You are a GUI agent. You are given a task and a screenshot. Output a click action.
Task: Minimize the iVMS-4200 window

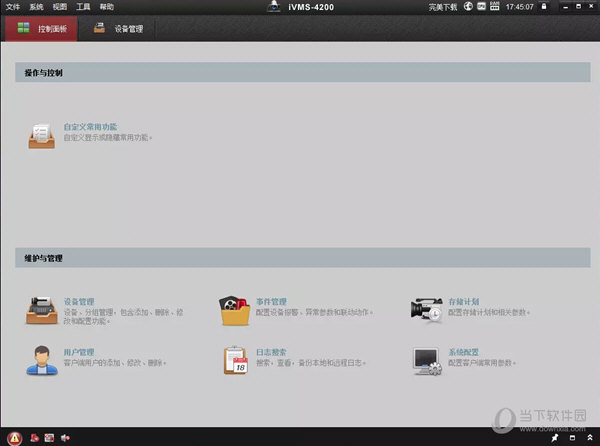566,7
